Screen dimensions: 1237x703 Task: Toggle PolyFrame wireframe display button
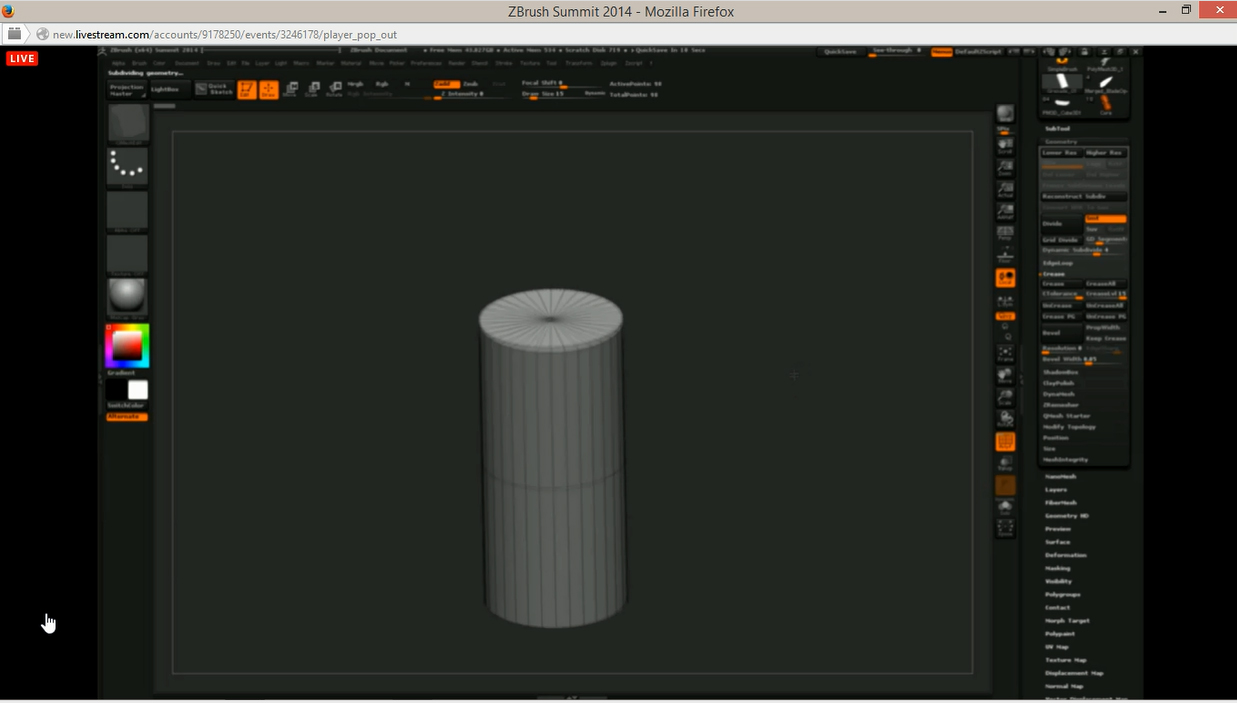[1005, 441]
